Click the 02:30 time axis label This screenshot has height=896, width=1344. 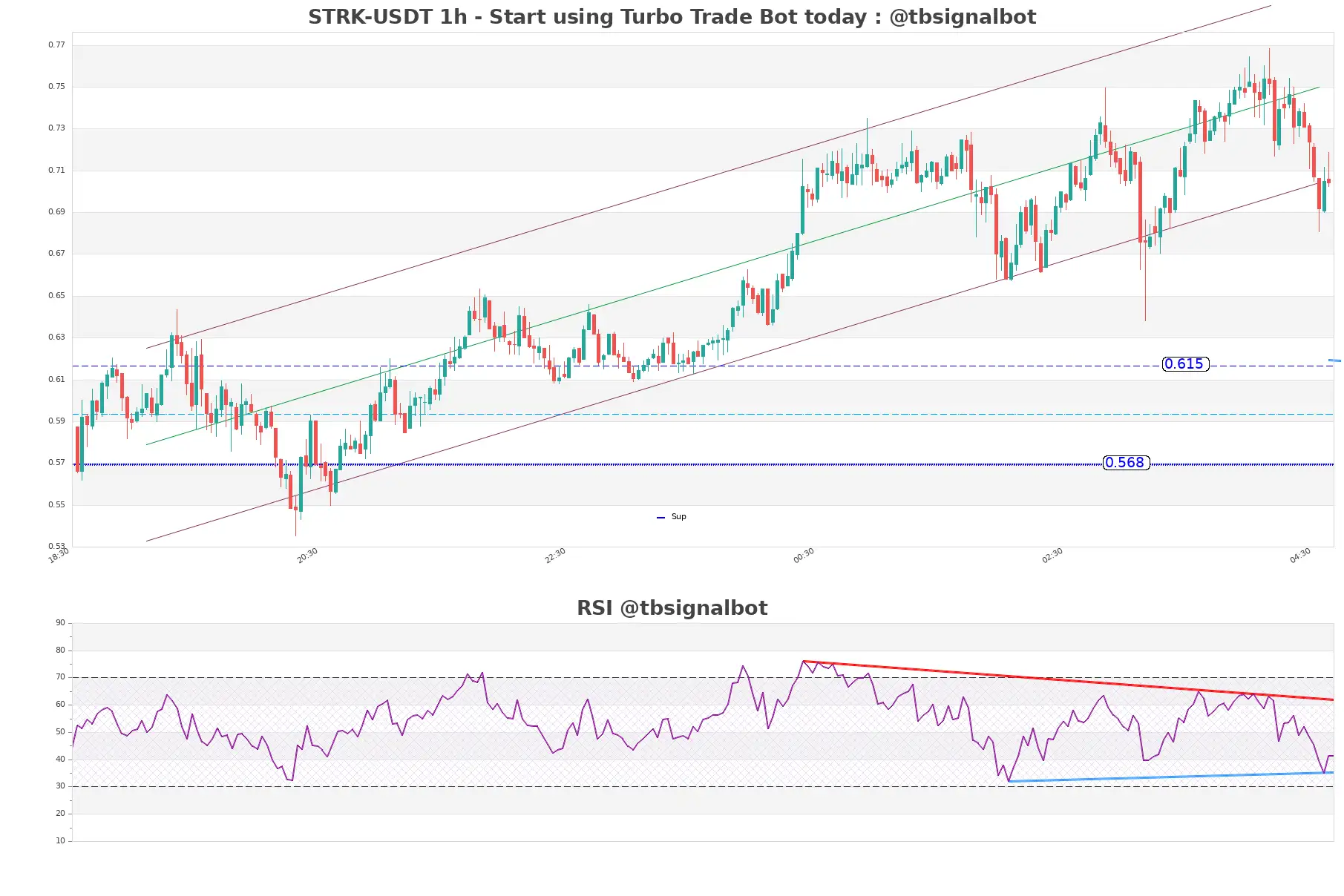click(x=1052, y=556)
